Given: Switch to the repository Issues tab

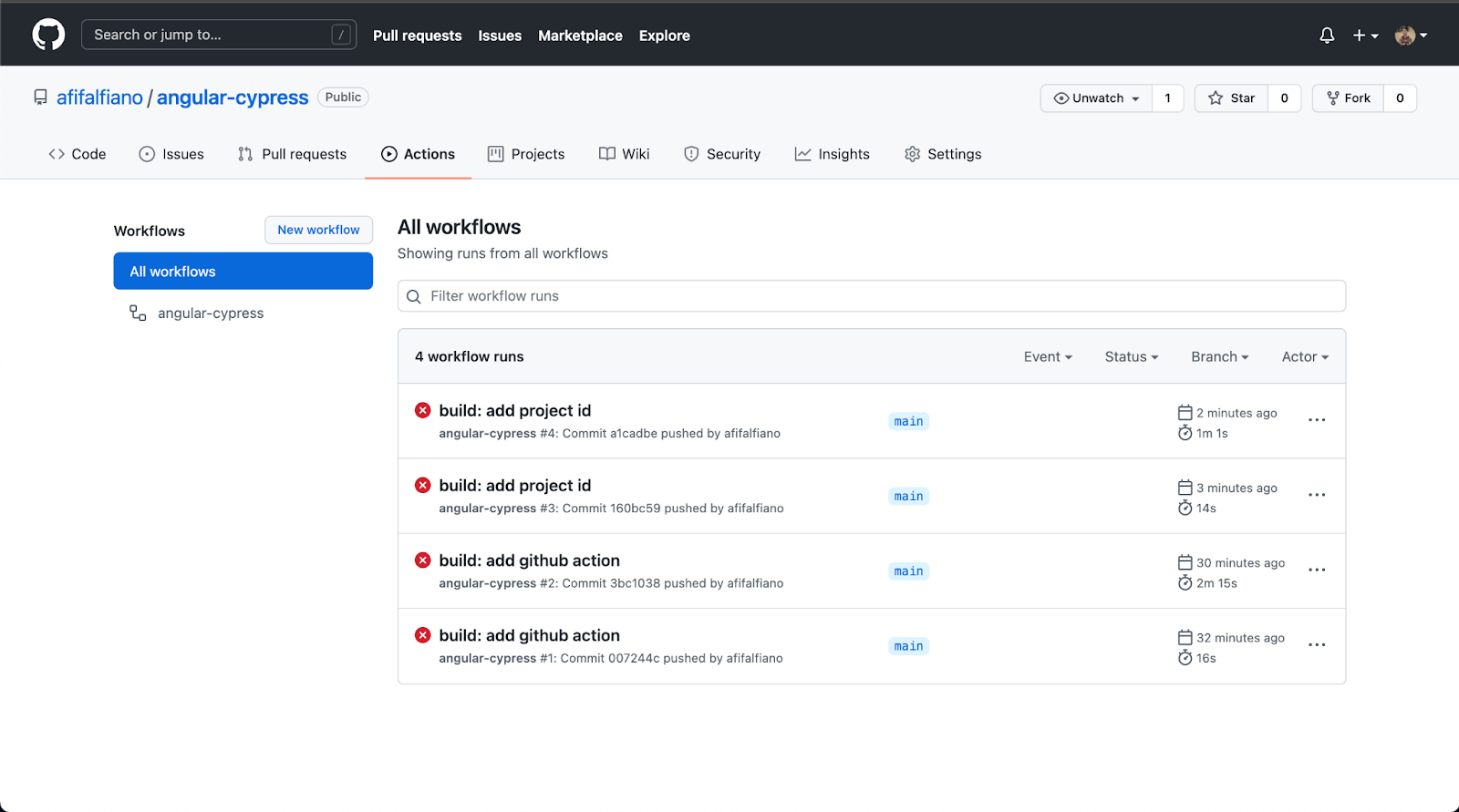Looking at the screenshot, I should tap(171, 154).
